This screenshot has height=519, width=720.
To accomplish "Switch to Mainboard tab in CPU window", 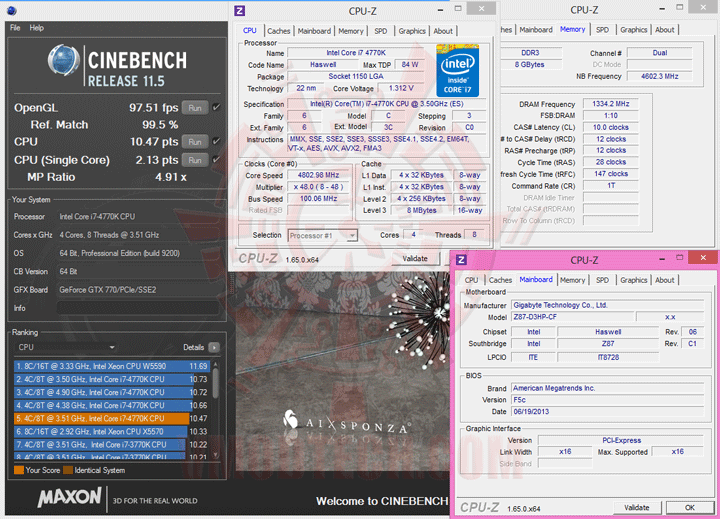I will (314, 31).
